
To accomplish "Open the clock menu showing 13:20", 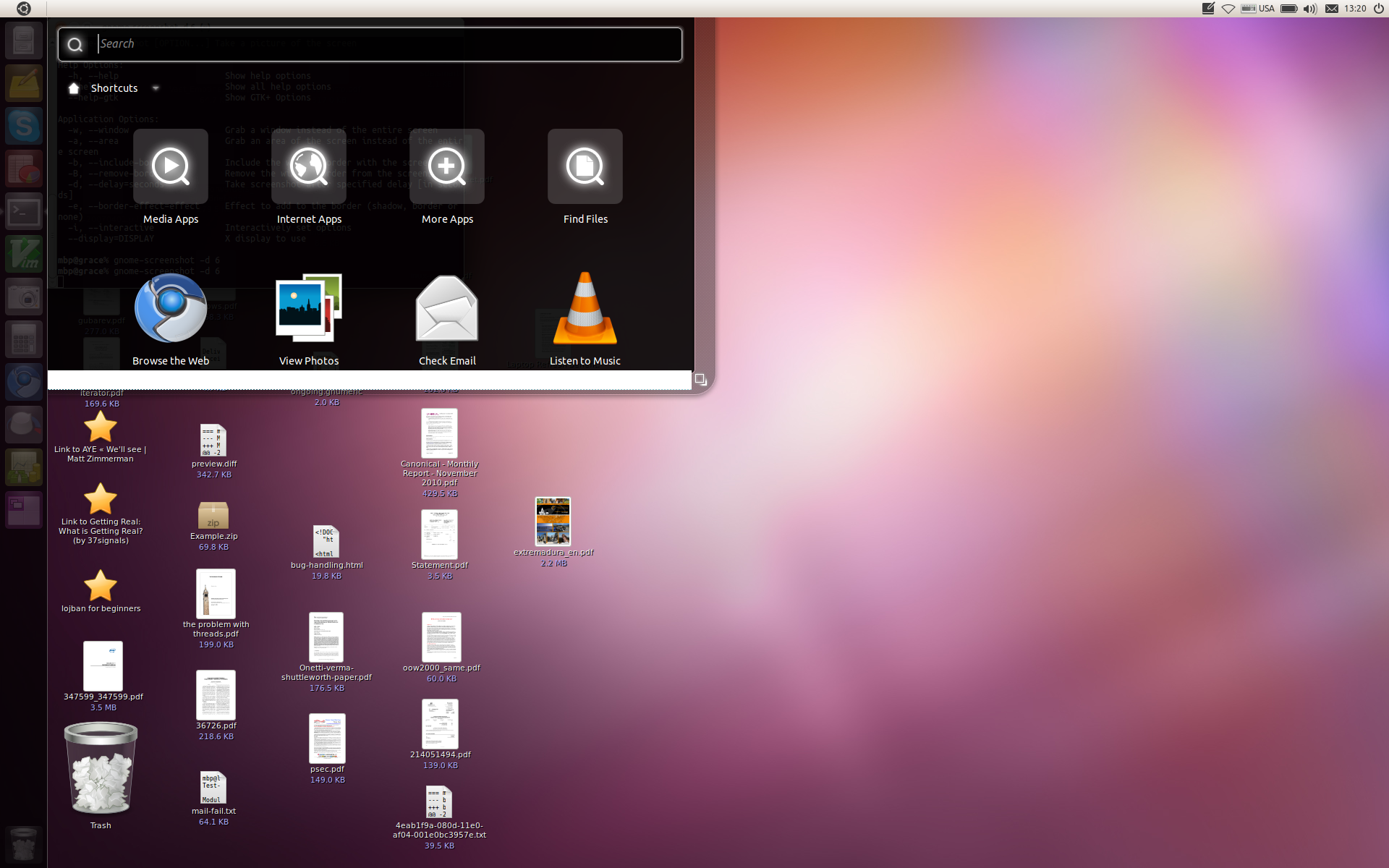I will pos(1355,9).
